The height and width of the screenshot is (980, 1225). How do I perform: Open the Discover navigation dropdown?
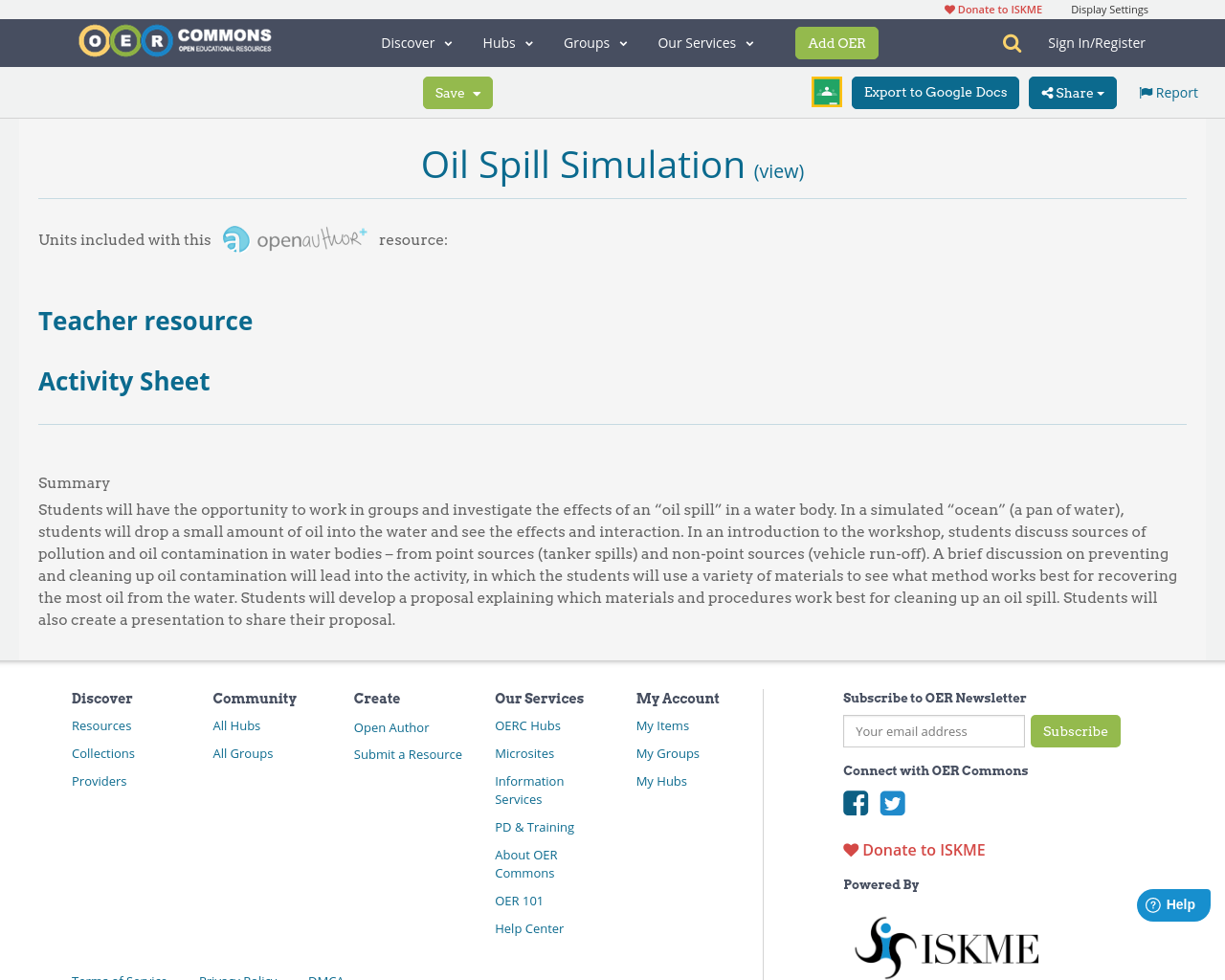[x=416, y=42]
